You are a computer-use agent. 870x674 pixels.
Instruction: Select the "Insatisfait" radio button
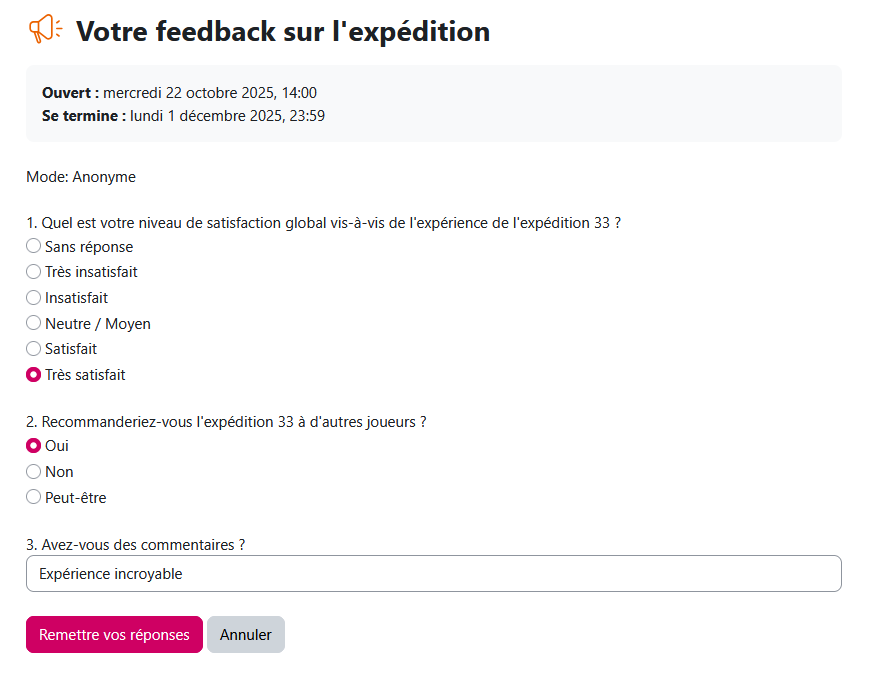pyautogui.click(x=34, y=298)
